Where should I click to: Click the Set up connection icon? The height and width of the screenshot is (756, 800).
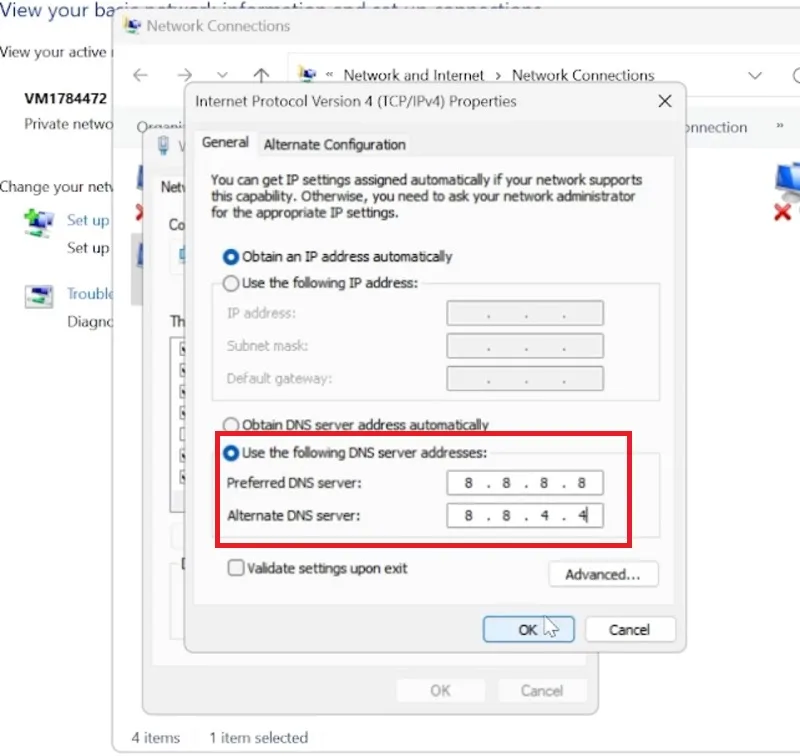pos(39,223)
